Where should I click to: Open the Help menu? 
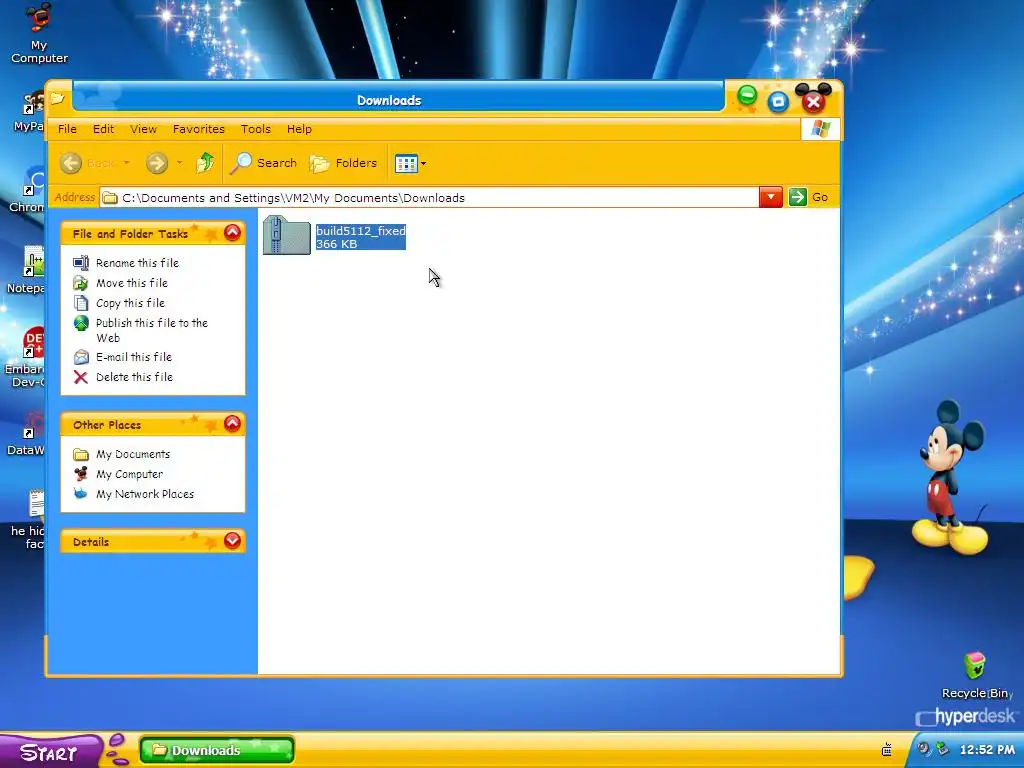point(299,129)
